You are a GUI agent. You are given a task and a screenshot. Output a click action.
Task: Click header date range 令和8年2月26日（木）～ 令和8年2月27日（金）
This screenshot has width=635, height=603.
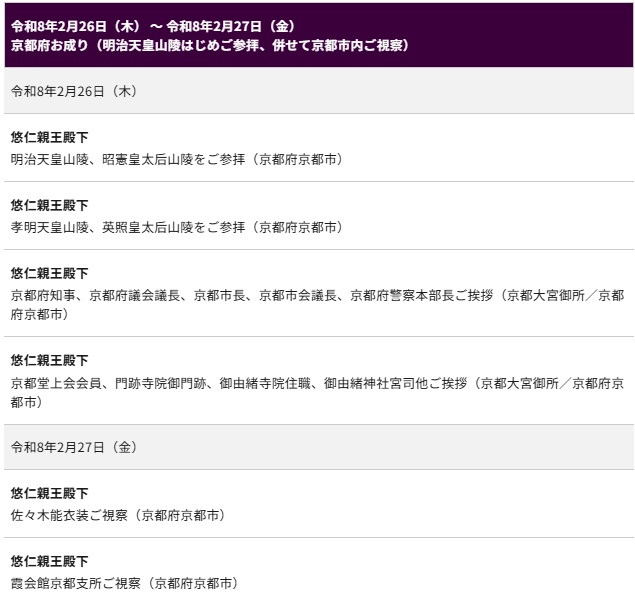[153, 26]
